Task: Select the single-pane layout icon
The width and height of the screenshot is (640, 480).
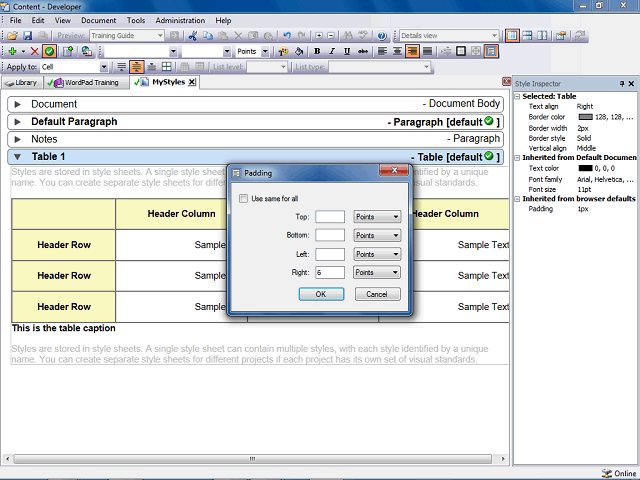Action: tap(512, 36)
